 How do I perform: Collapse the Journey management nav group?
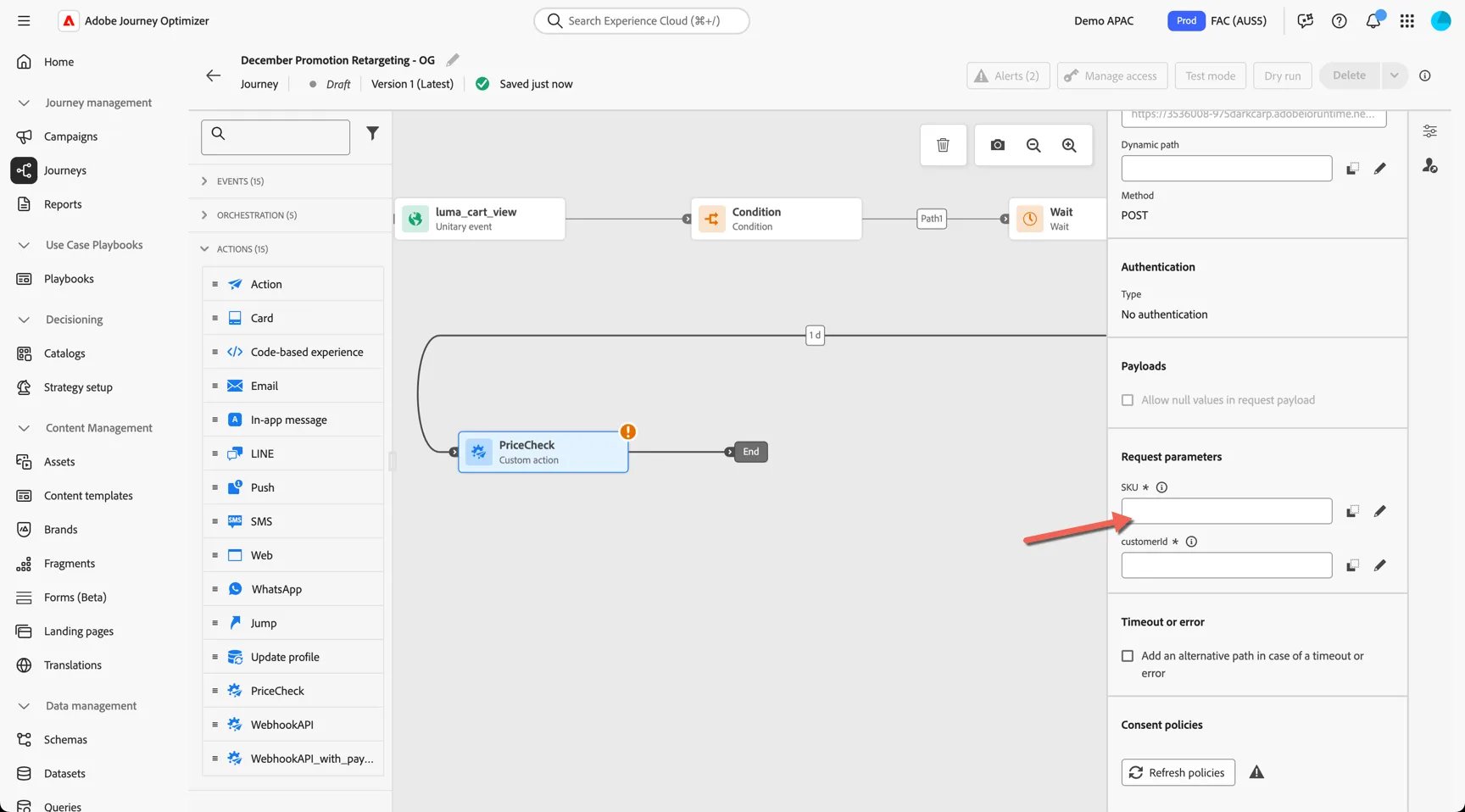[x=24, y=103]
